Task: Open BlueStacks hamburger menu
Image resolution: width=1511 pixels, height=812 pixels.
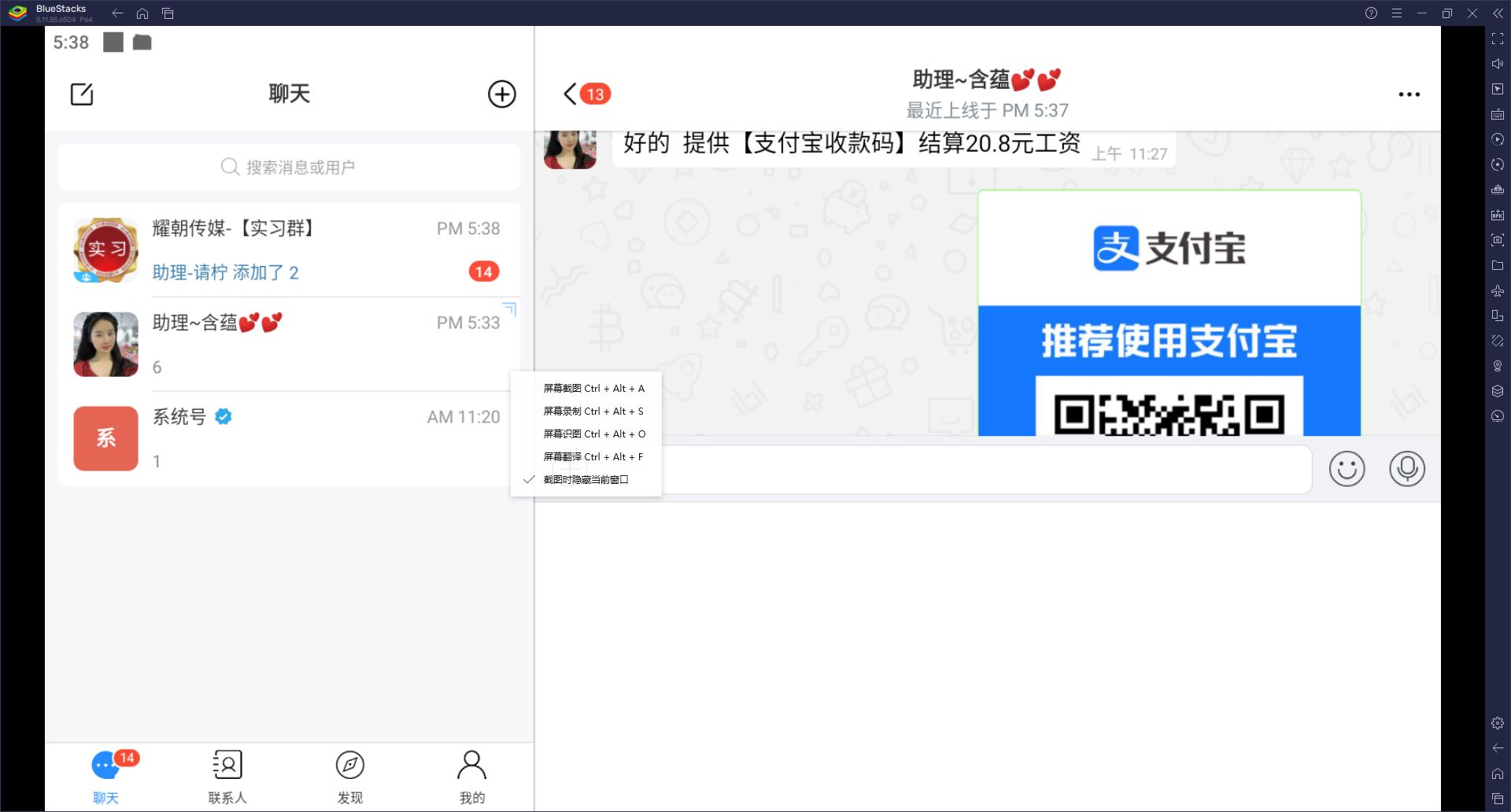Action: 1396,13
